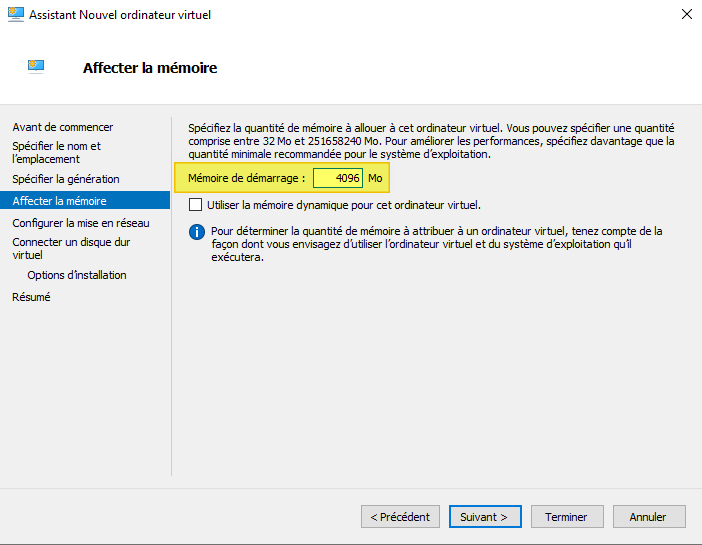Click the Affecter la mémoire page heading
The image size is (702, 545).
pos(150,68)
